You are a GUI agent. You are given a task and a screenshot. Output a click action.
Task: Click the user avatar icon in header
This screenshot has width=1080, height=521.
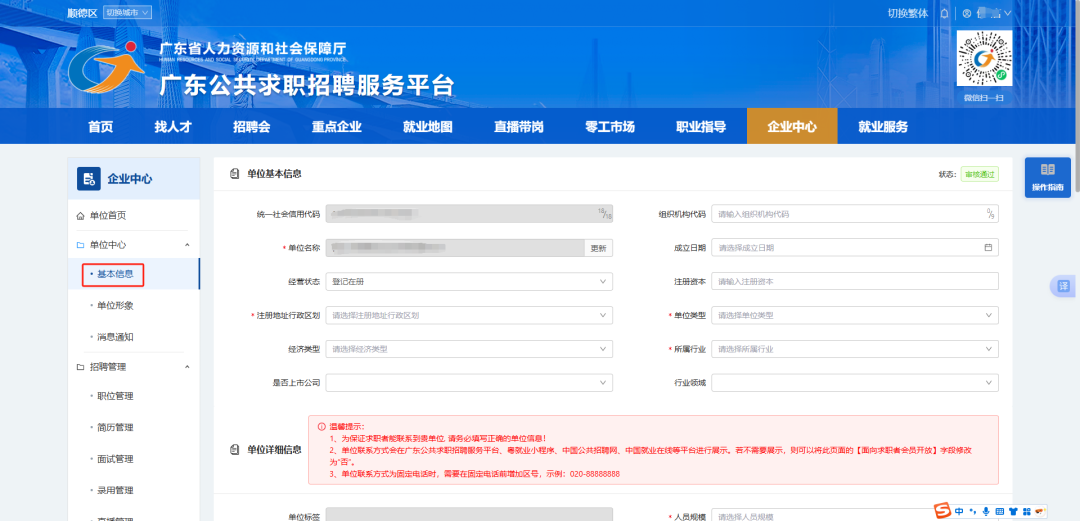(x=967, y=13)
